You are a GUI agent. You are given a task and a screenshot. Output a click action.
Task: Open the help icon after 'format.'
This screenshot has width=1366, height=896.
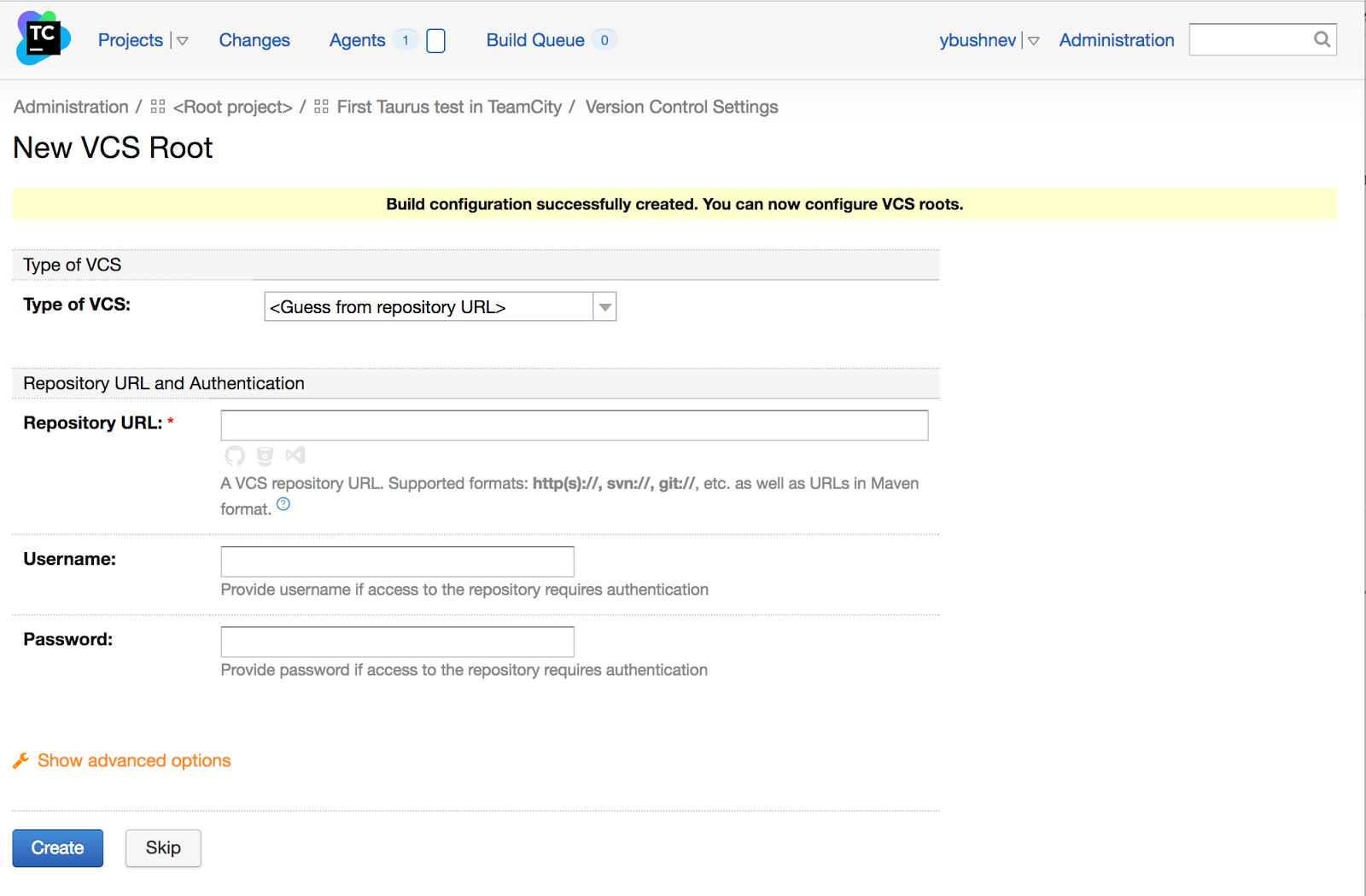point(283,504)
